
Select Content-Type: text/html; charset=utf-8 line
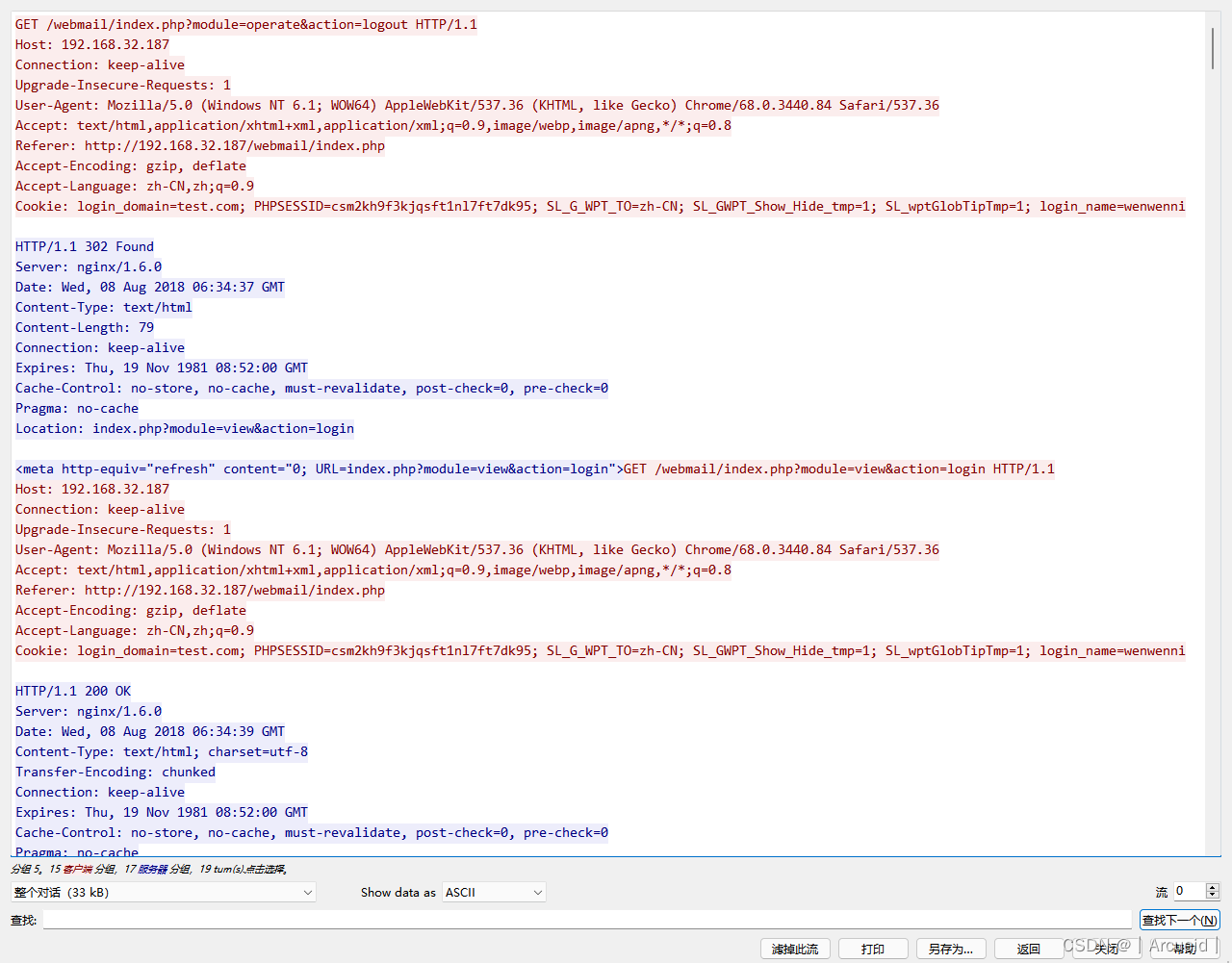[x=162, y=751]
